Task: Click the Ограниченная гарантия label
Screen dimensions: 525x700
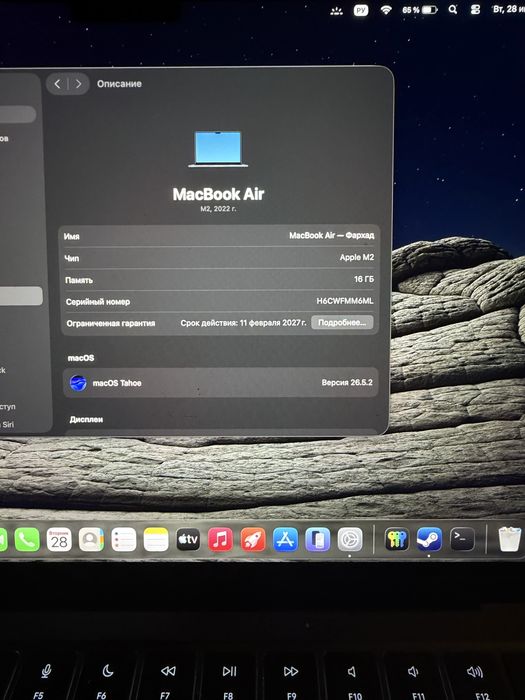Action: [x=111, y=323]
